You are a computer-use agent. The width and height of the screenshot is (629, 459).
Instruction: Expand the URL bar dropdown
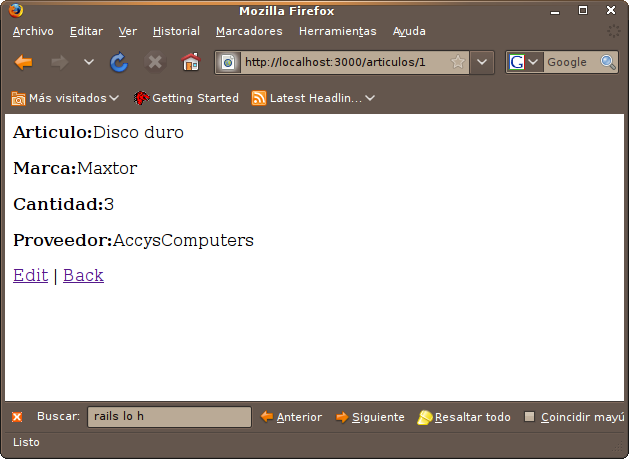click(482, 62)
